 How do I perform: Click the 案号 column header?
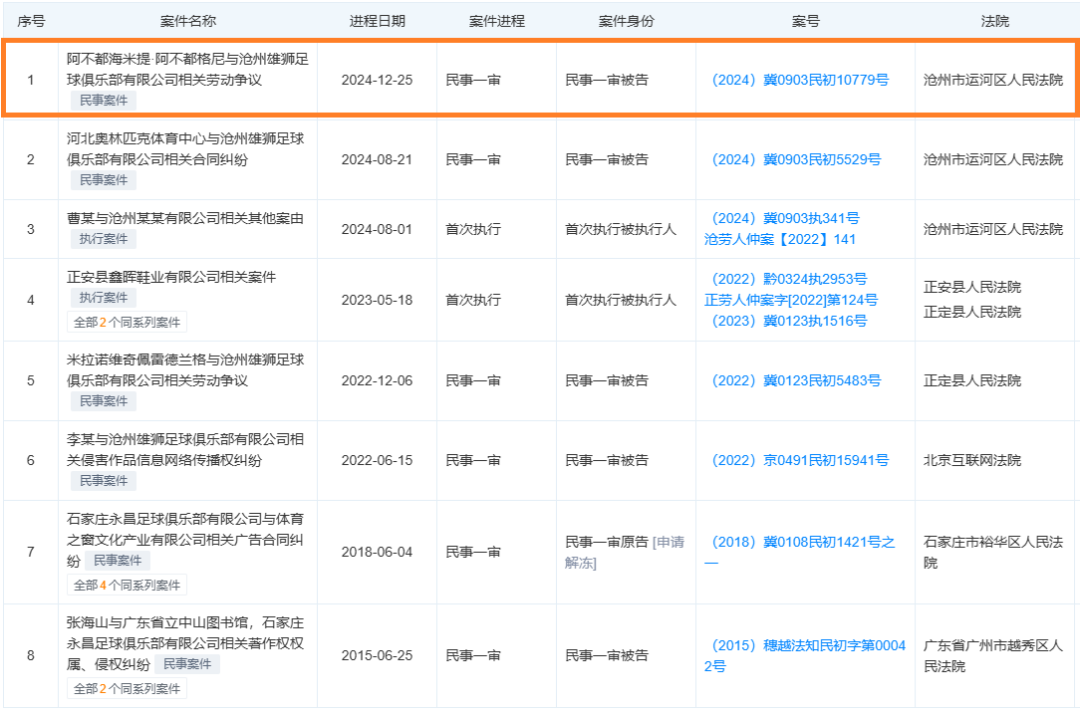pyautogui.click(x=805, y=21)
